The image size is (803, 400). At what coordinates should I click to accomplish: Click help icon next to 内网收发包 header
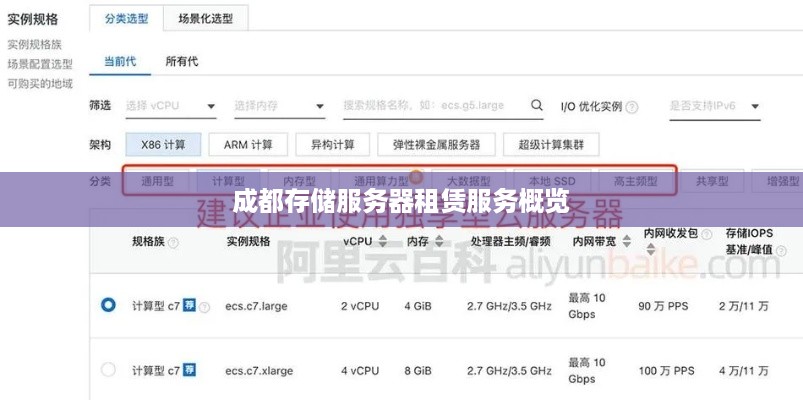(x=707, y=235)
